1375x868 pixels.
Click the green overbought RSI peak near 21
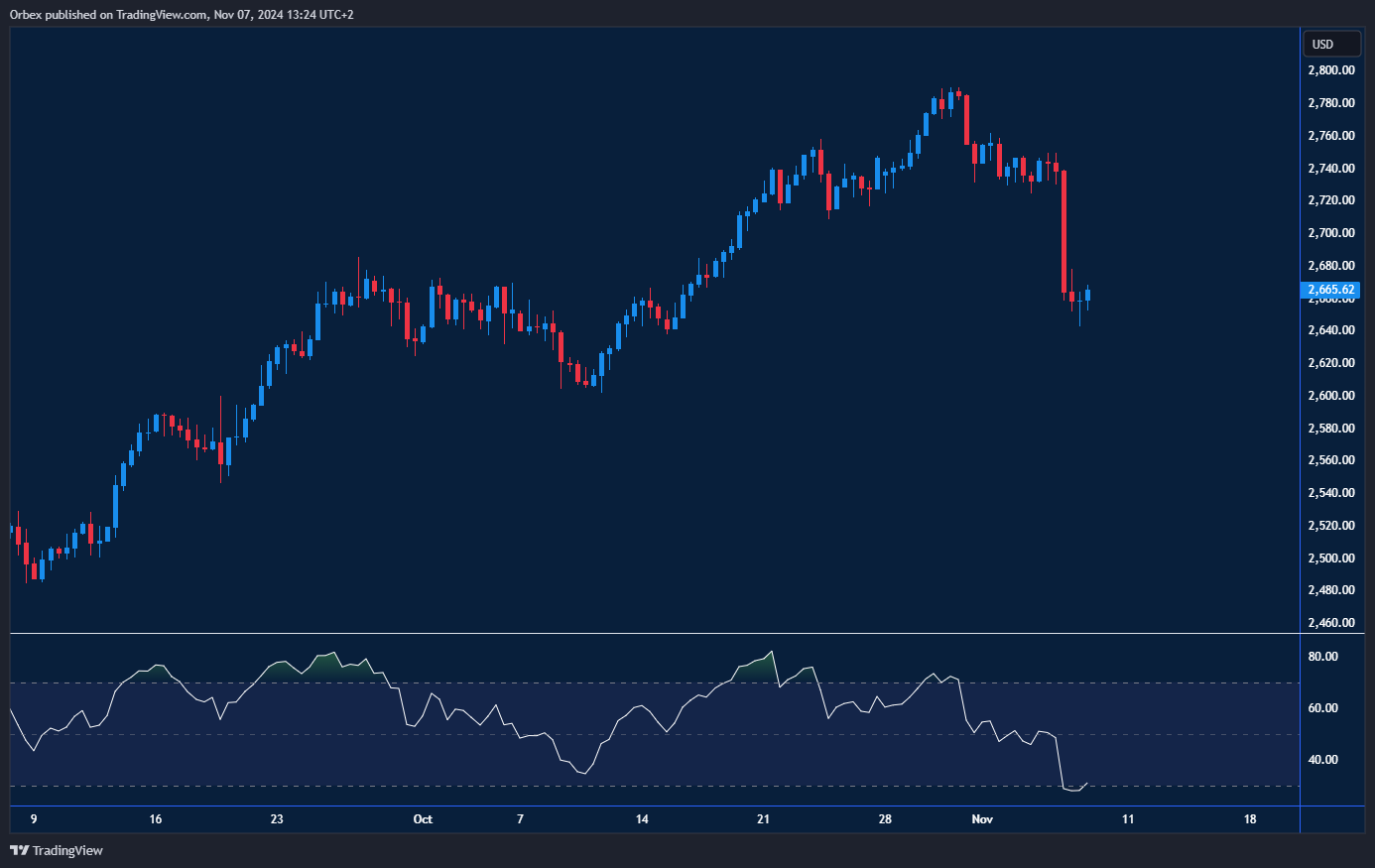762,663
